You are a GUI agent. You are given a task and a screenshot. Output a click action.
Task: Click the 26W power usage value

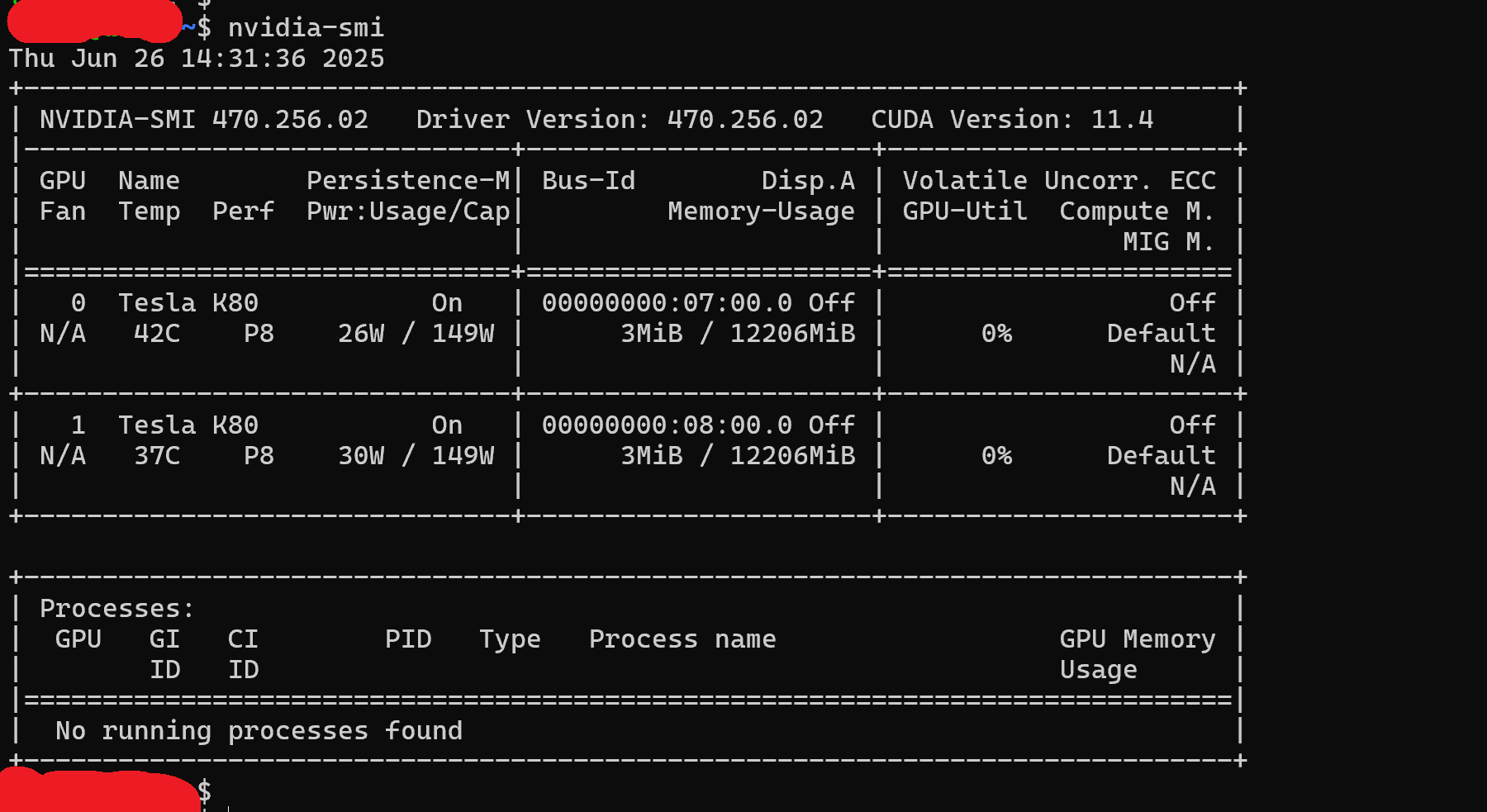click(361, 334)
